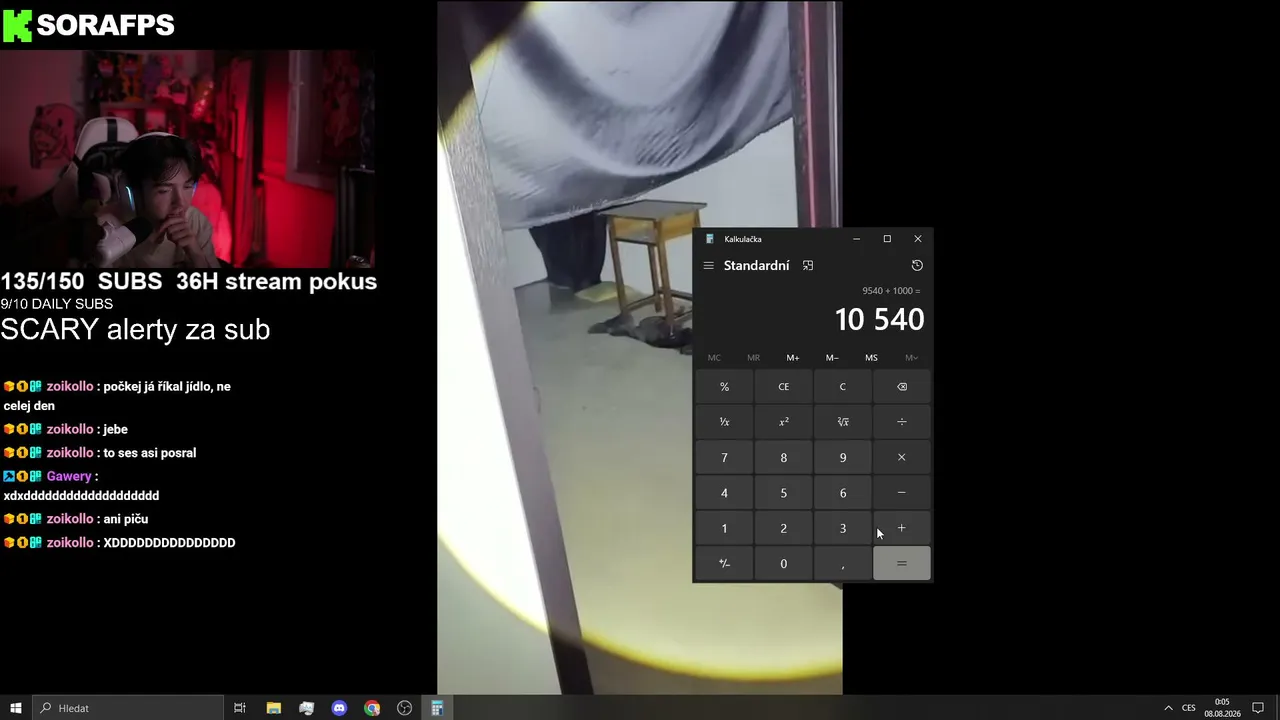Open the taskbar app next to File Explorer
The height and width of the screenshot is (720, 1280).
click(306, 708)
